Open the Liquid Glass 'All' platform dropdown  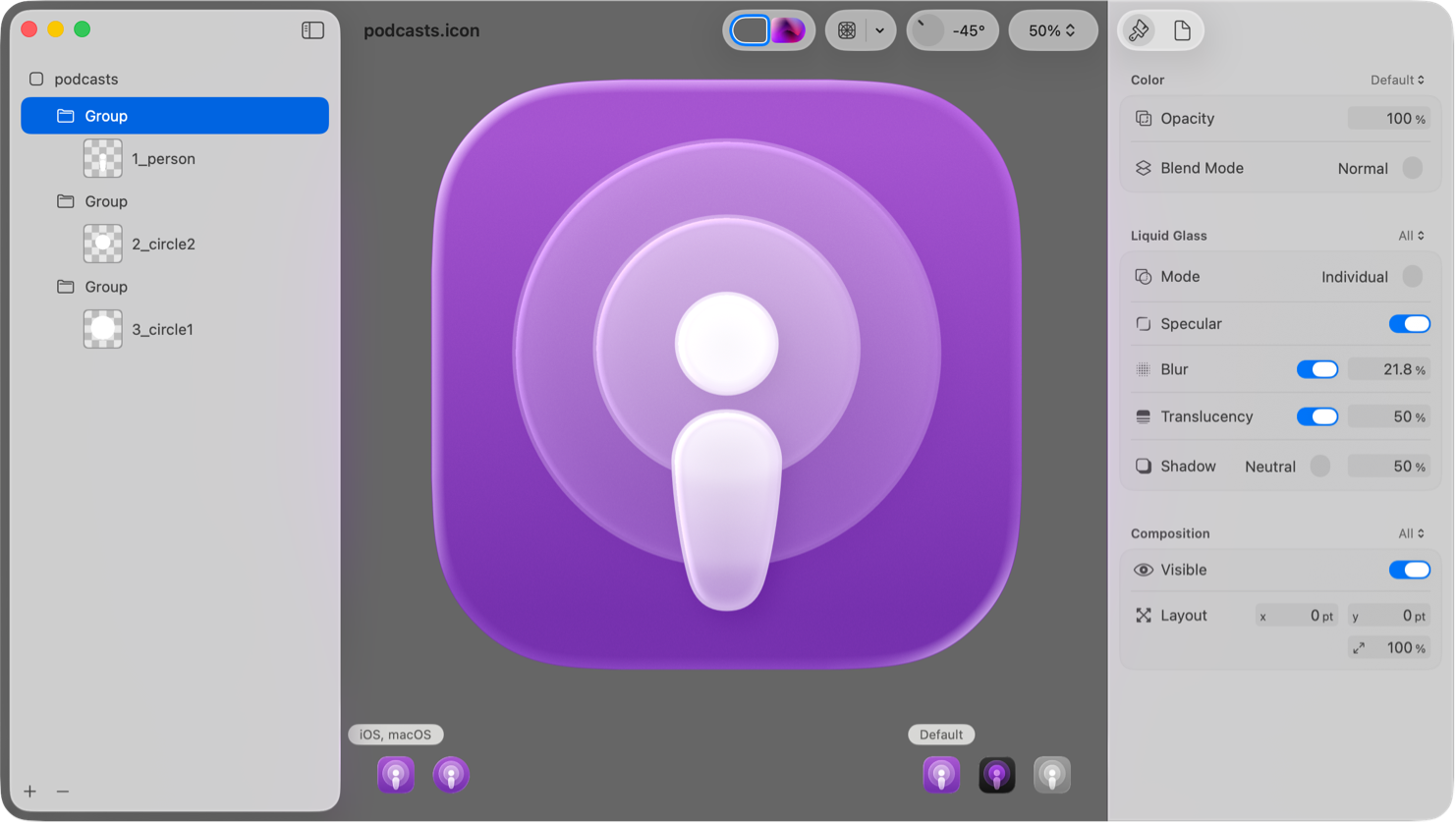click(x=1409, y=236)
